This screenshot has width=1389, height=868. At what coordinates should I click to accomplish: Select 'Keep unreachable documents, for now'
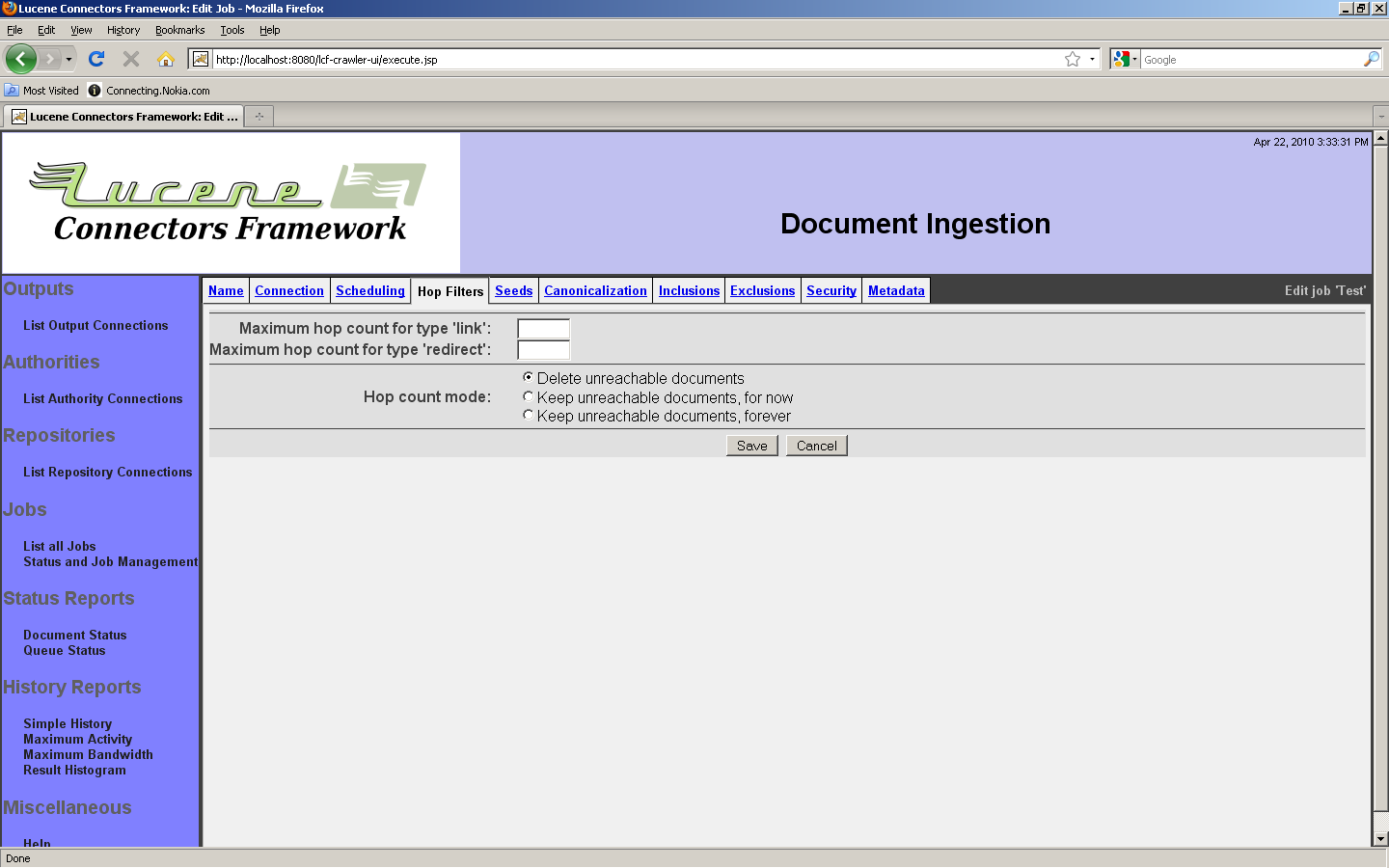point(528,396)
